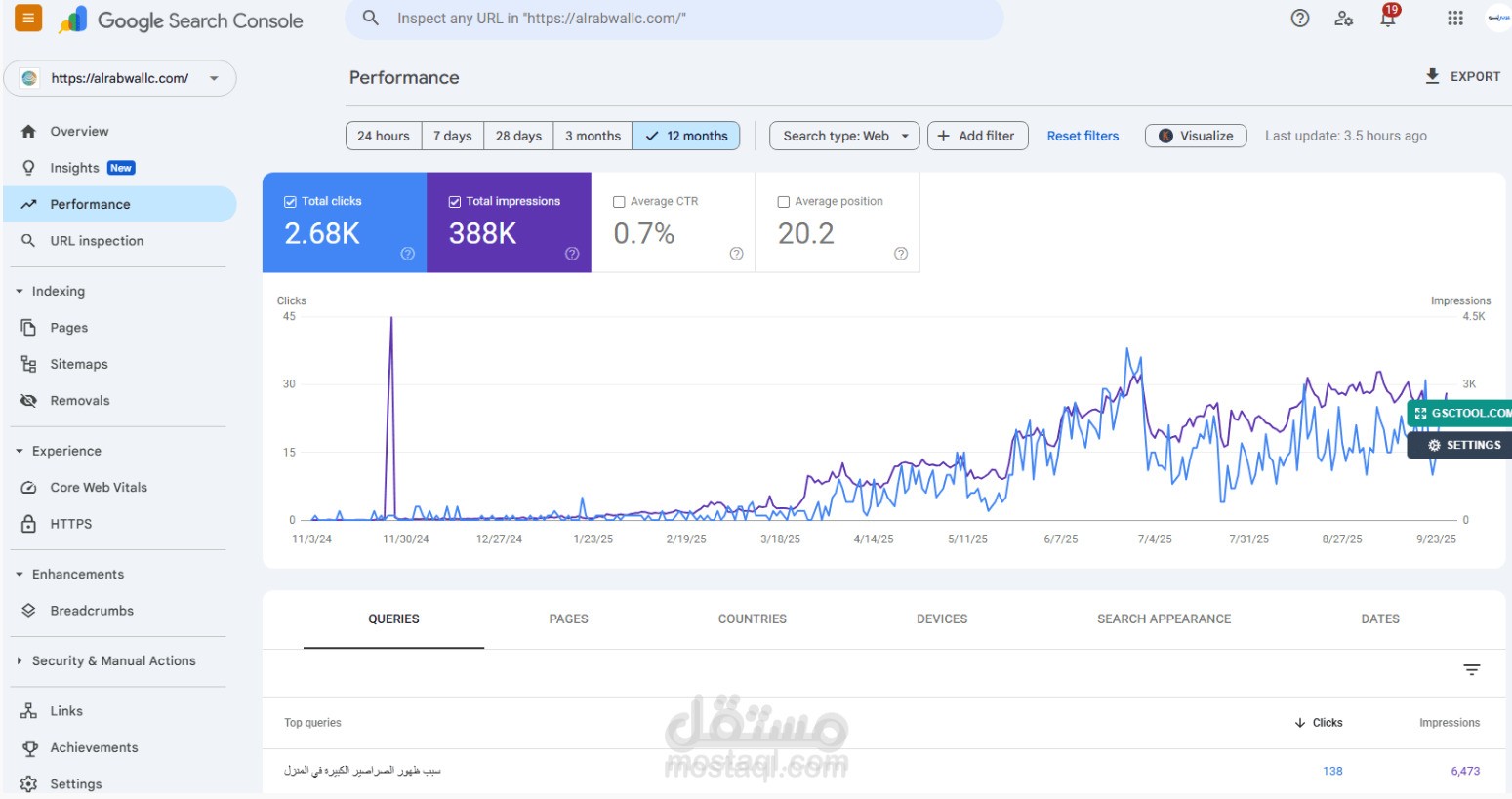Viewport: 1512px width, 799px height.
Task: Switch to the Countries tab
Action: [752, 619]
